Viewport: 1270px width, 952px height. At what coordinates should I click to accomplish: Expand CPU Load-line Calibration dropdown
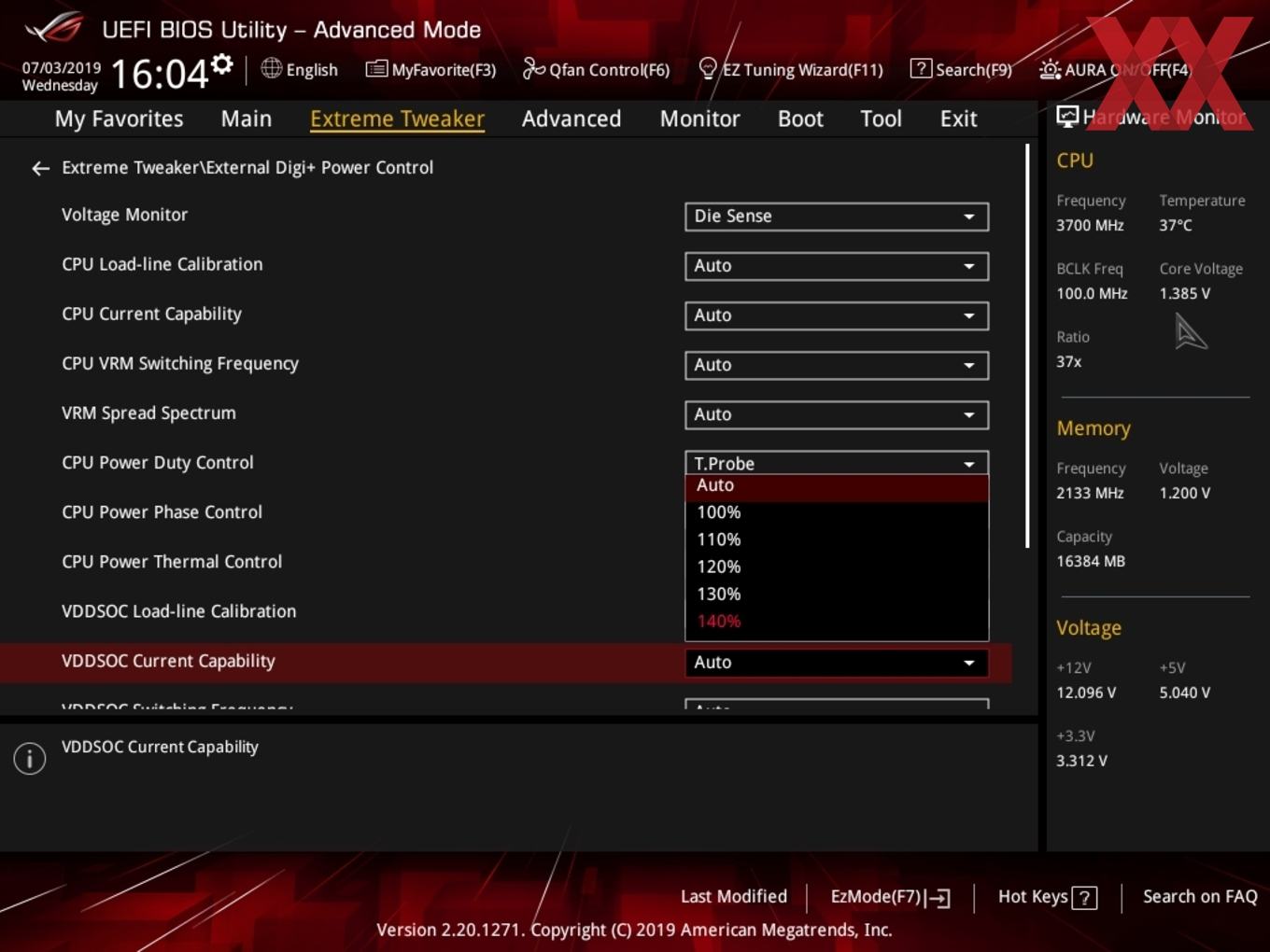tap(837, 266)
